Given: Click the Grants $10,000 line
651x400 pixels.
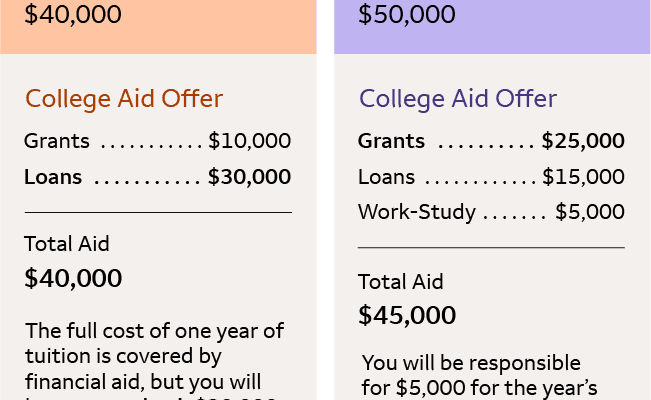Looking at the screenshot, I should pos(157,141).
